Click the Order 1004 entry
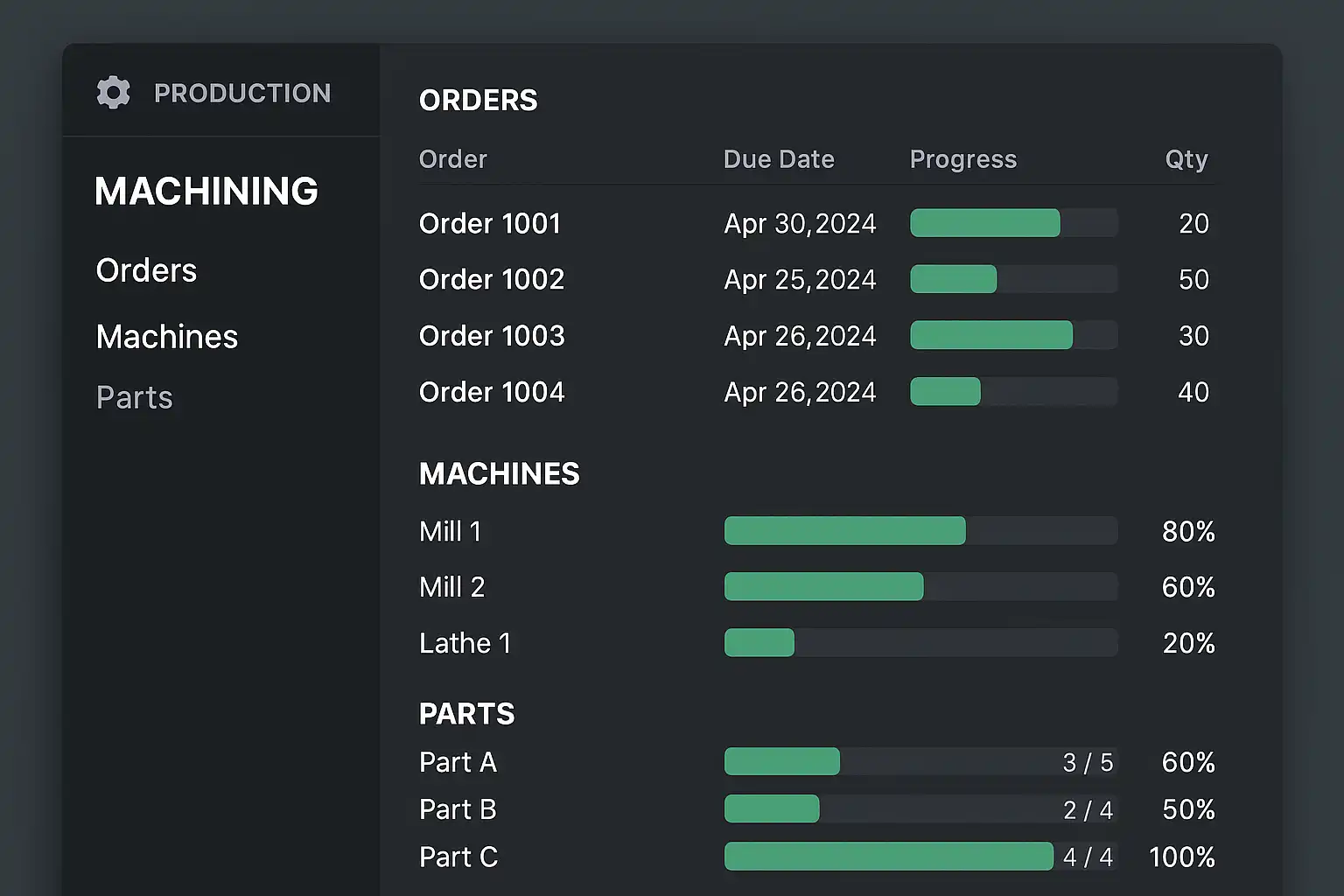The height and width of the screenshot is (896, 1344). tap(492, 392)
